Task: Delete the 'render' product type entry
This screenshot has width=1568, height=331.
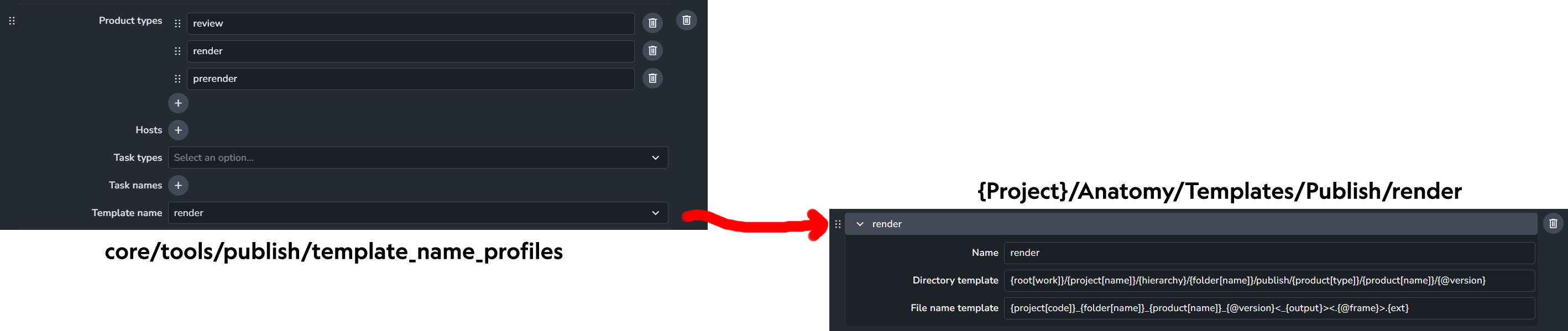Action: pyautogui.click(x=652, y=50)
